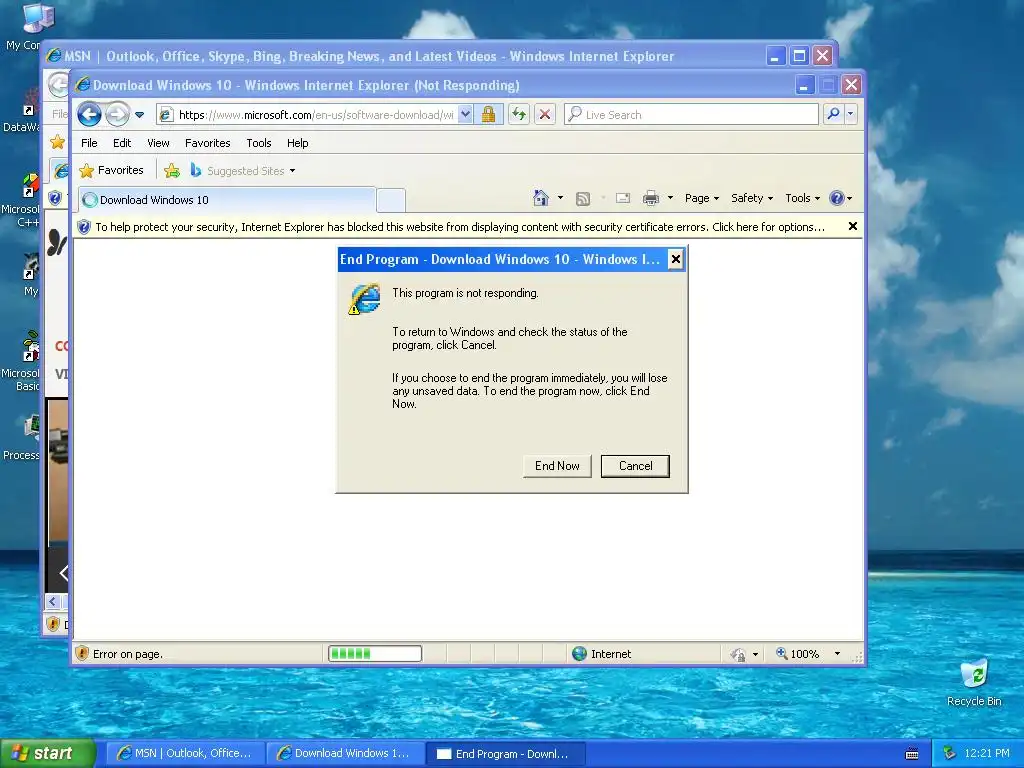Click the Print icon
Screen dimensions: 1024x768
coord(651,198)
